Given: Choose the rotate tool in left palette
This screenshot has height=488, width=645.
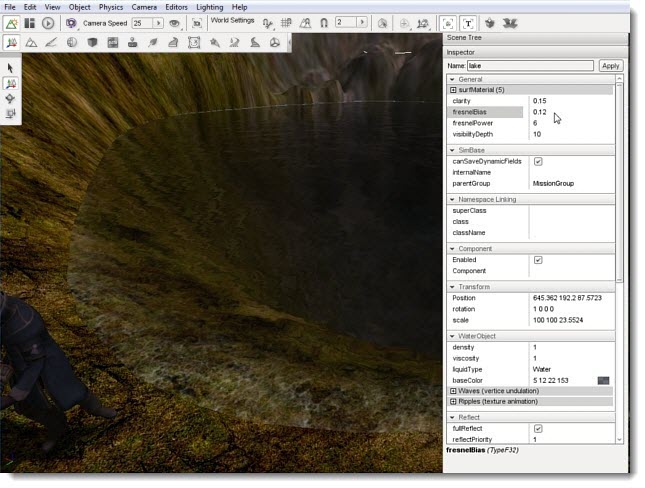Looking at the screenshot, I should 10,98.
